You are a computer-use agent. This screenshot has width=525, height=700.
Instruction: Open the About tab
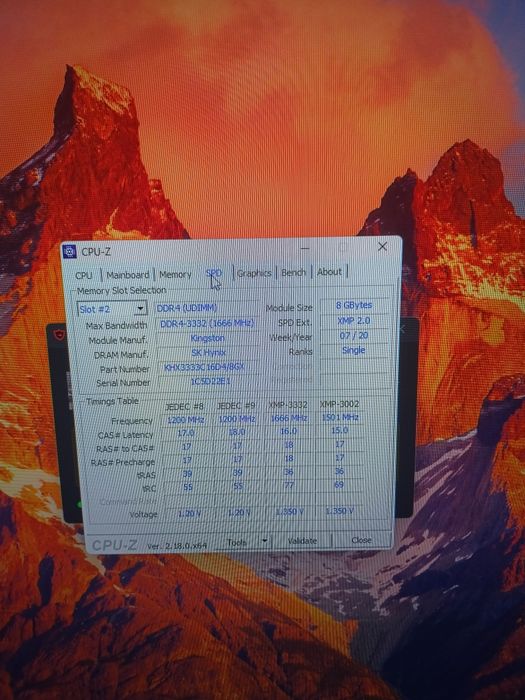(x=329, y=271)
